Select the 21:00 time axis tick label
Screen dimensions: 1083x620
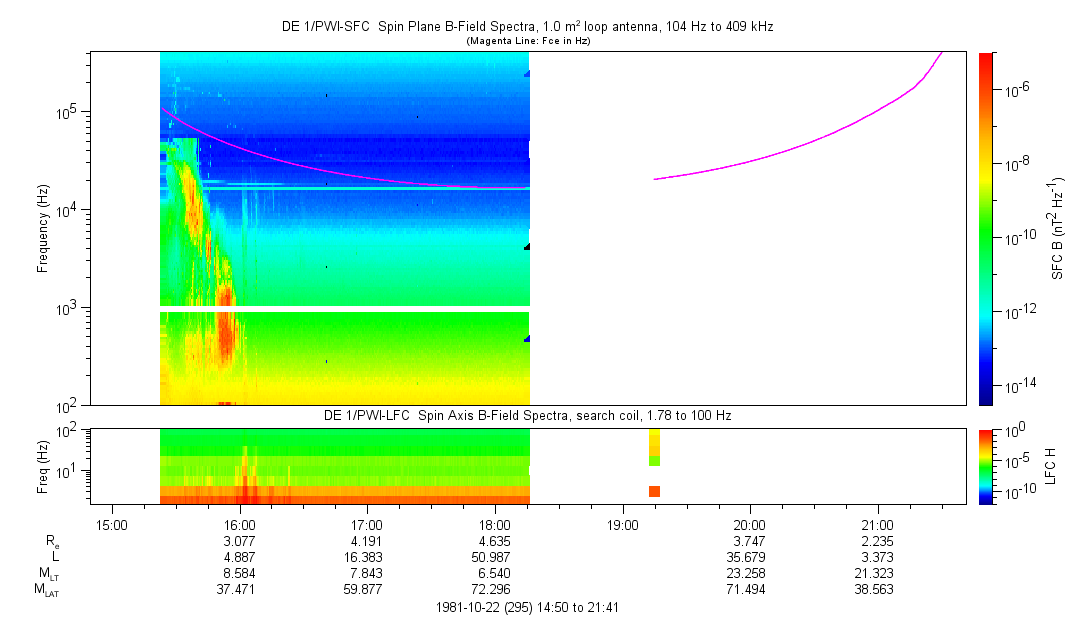(x=877, y=524)
